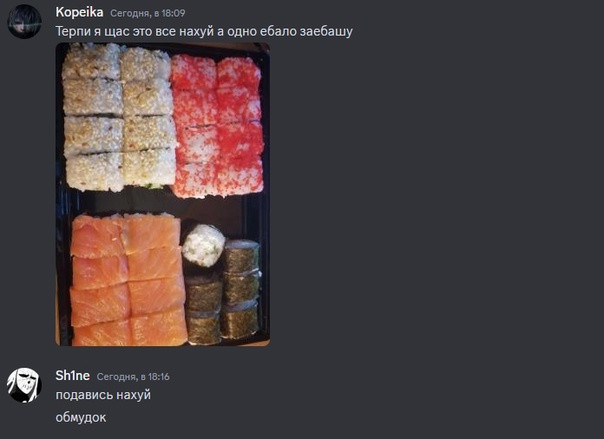Click the salmon rolls in photo

tap(128, 280)
